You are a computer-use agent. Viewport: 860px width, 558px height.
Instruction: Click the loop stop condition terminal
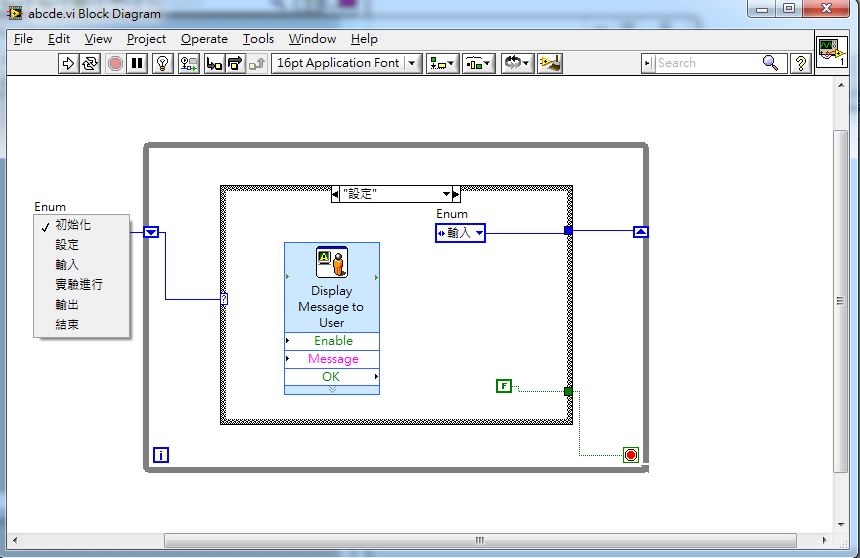[631, 455]
